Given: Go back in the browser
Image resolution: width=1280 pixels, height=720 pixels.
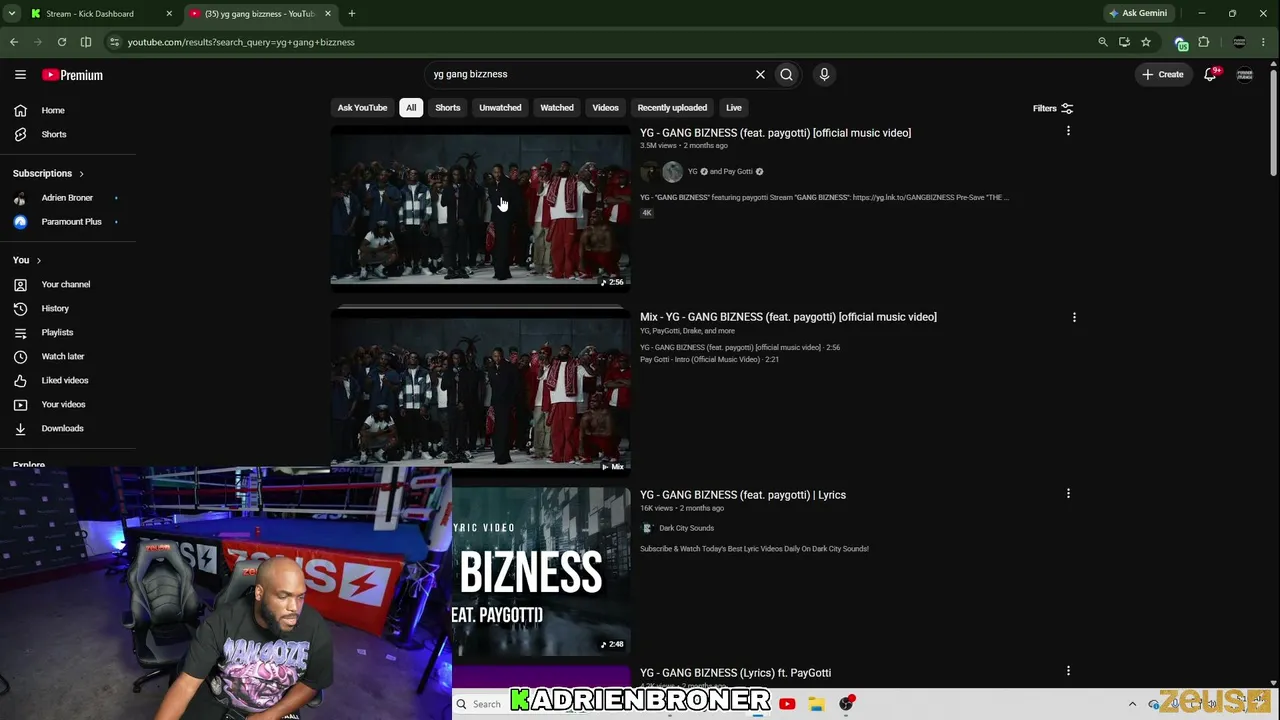Looking at the screenshot, I should (x=14, y=42).
